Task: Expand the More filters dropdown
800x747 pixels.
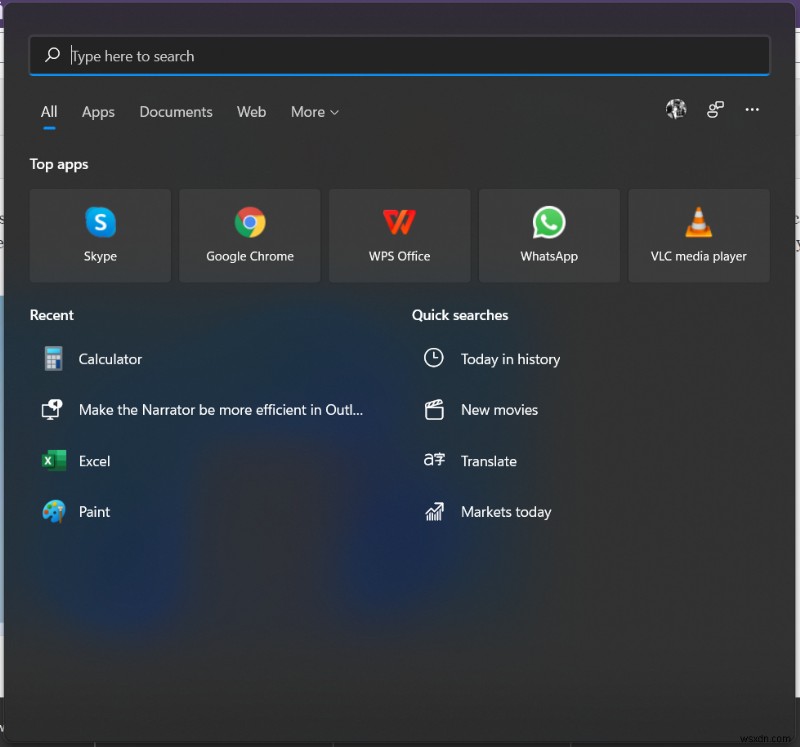Action: pos(314,112)
